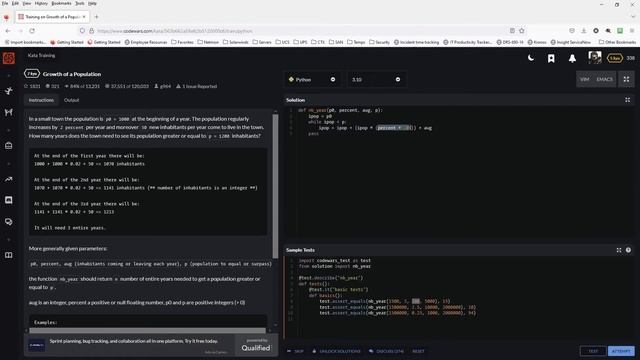Switch to the Instructions tab
This screenshot has width=640, height=360.
point(41,100)
